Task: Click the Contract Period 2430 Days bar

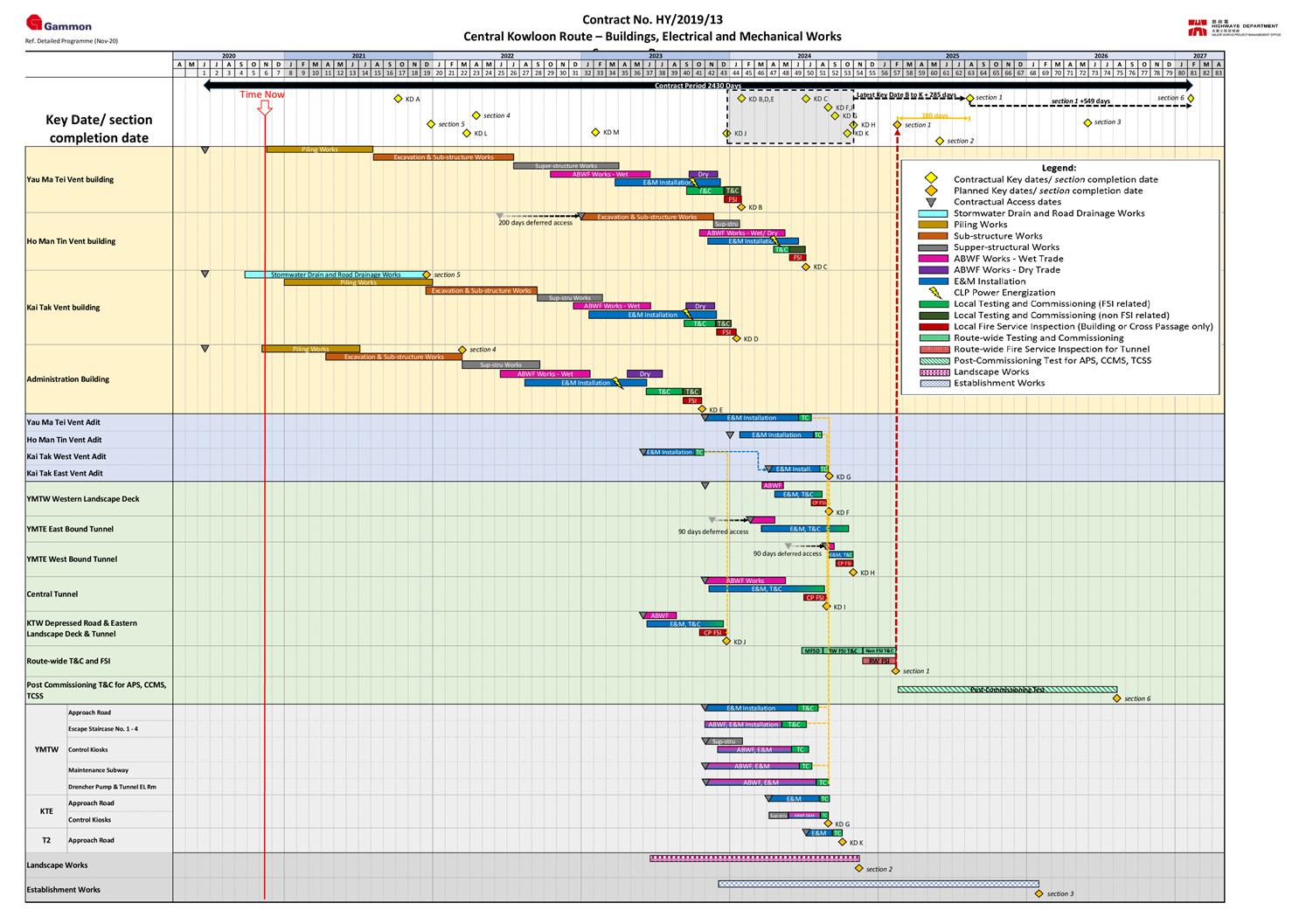Action: click(x=698, y=86)
